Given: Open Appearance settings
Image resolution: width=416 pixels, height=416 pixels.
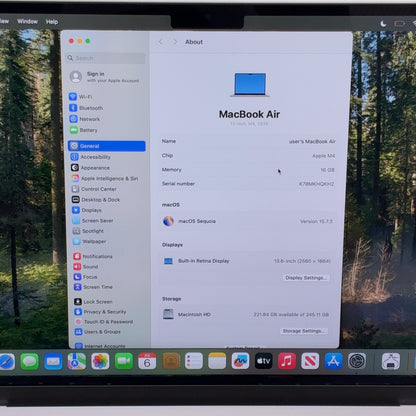Looking at the screenshot, I should tap(90, 168).
